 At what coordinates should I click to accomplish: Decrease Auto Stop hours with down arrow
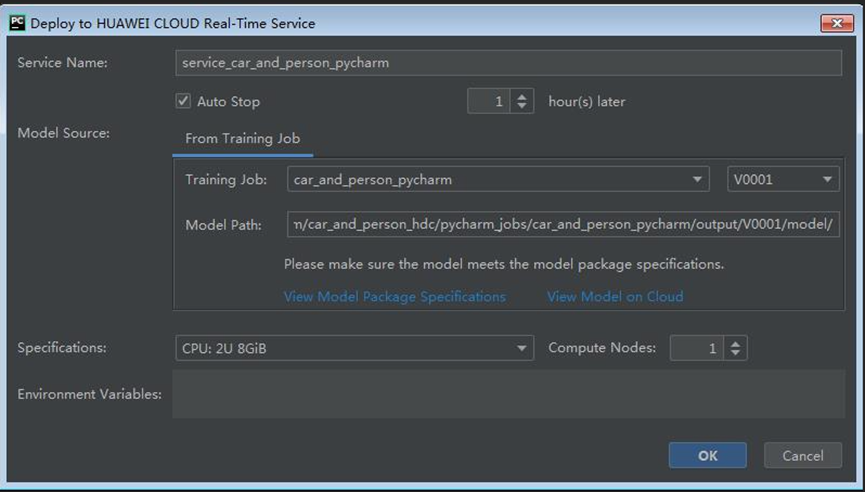tap(523, 106)
